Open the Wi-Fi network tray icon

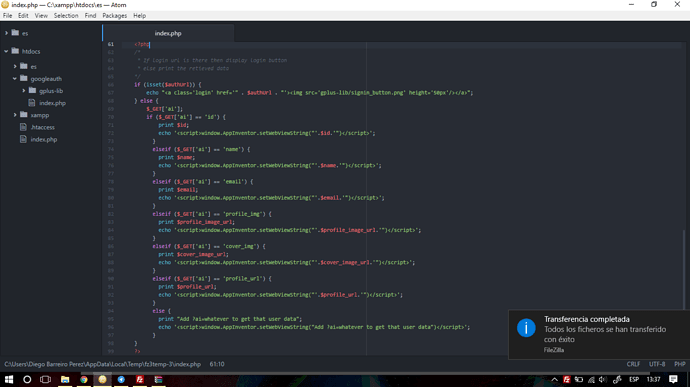click(x=591, y=380)
